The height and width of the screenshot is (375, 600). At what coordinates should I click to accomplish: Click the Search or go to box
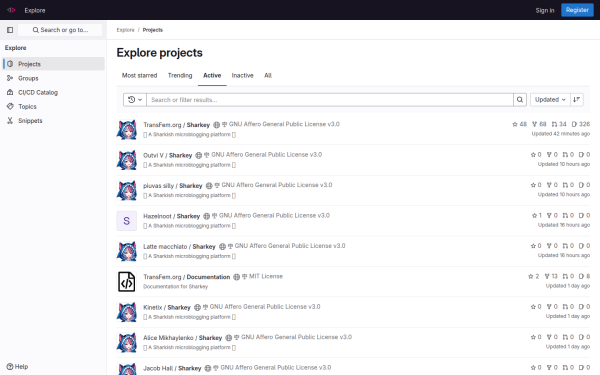point(60,30)
